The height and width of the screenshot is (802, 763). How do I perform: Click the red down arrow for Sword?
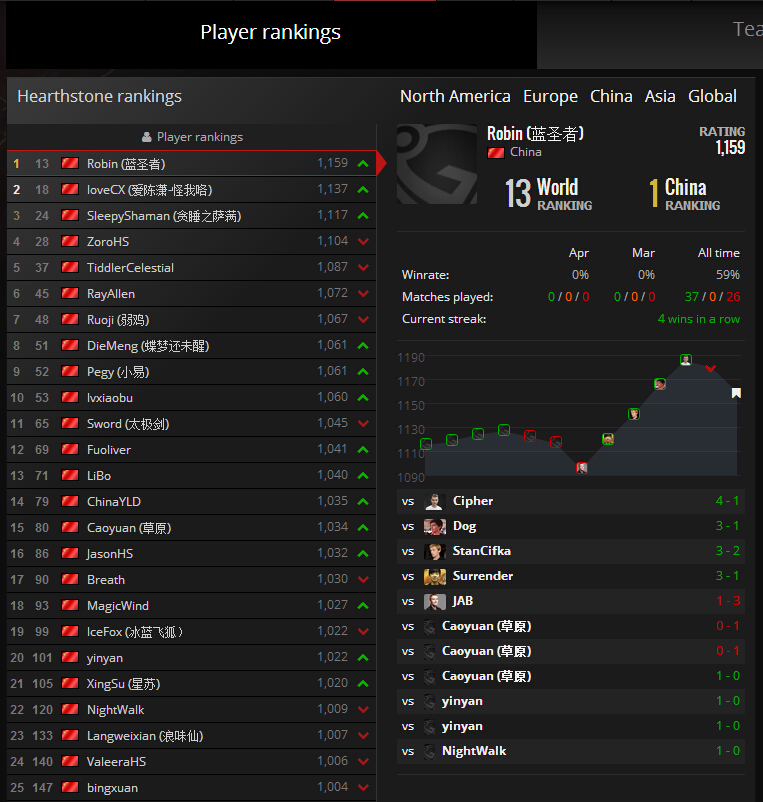[x=363, y=424]
